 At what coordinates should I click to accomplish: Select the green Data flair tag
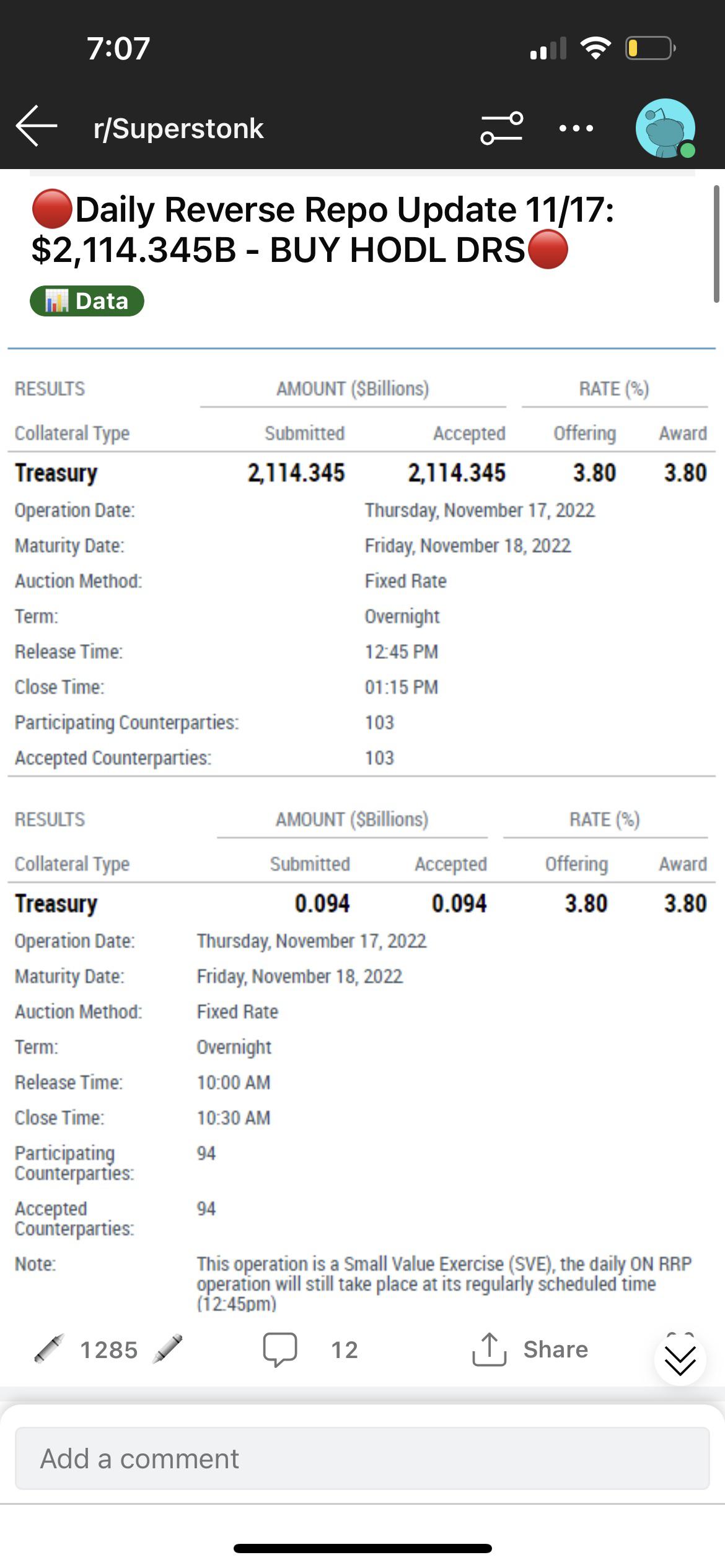point(87,301)
